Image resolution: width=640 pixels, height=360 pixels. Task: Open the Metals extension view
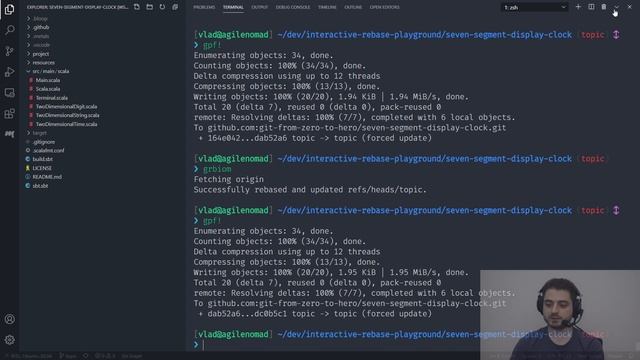tap(9, 134)
